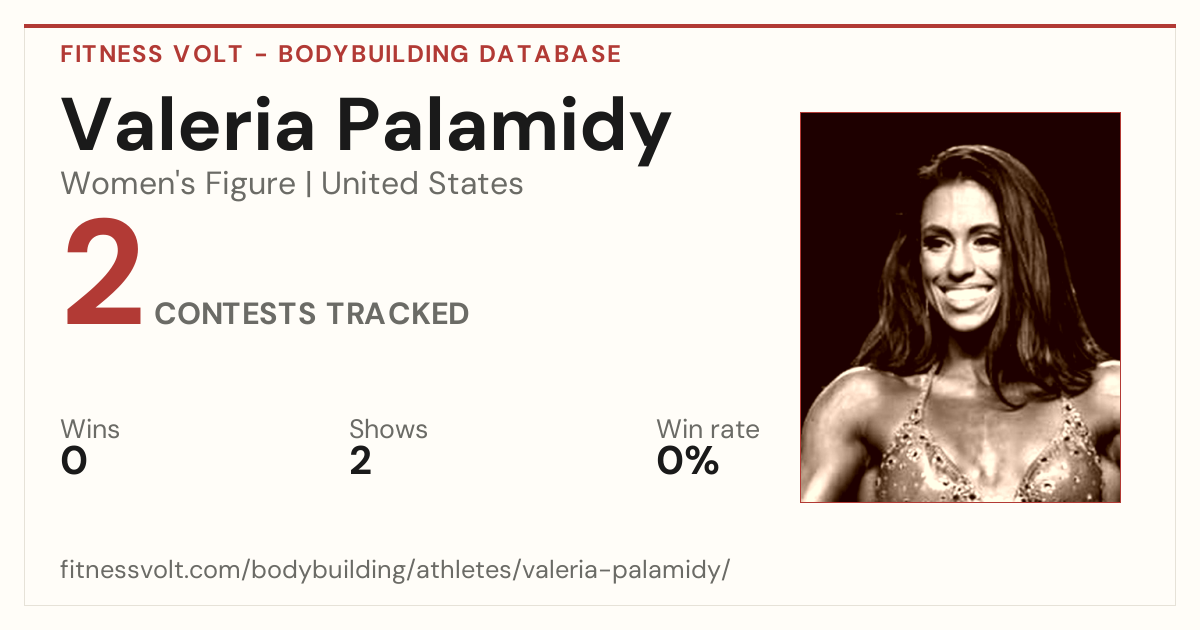Image resolution: width=1200 pixels, height=630 pixels.
Task: Click the Win rate label
Action: tap(708, 430)
